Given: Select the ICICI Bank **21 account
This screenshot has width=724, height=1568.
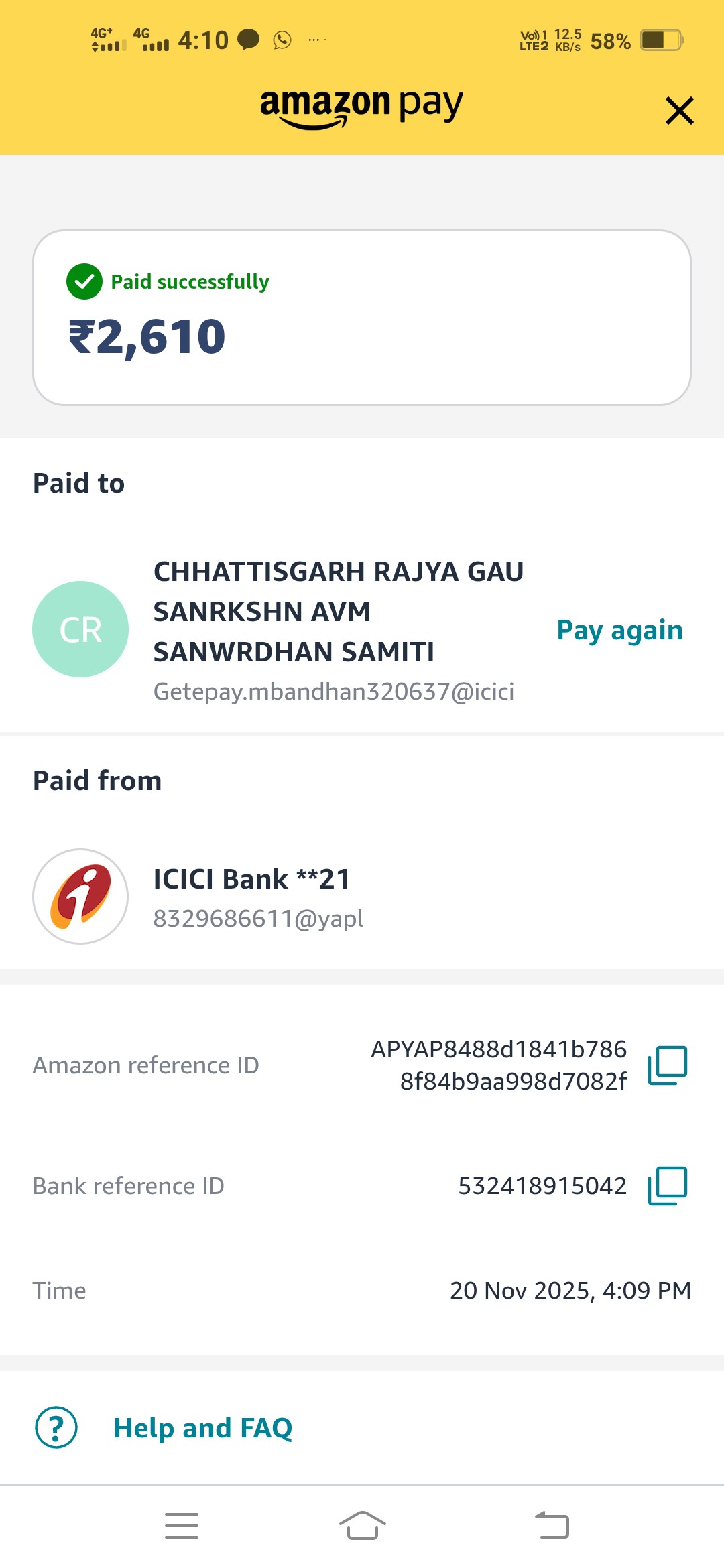Looking at the screenshot, I should [x=252, y=879].
